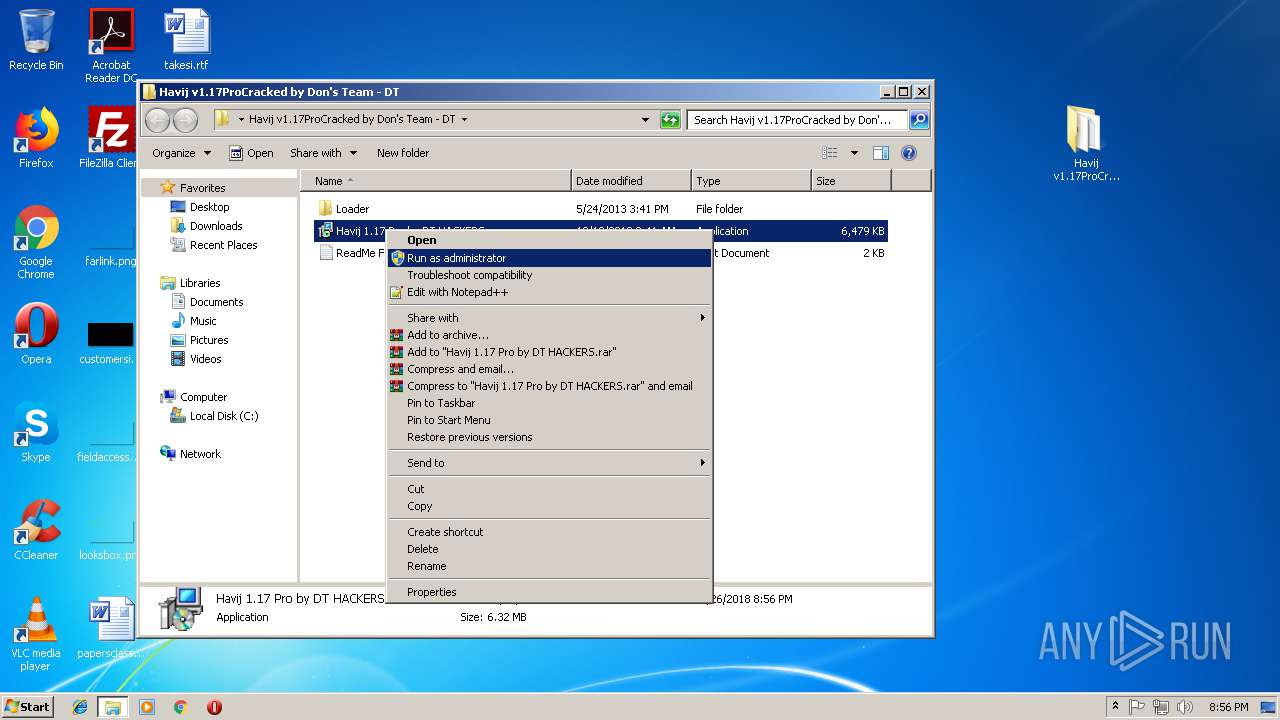Open the Share with toolbar dropdown
This screenshot has width=1280, height=720.
tap(323, 153)
